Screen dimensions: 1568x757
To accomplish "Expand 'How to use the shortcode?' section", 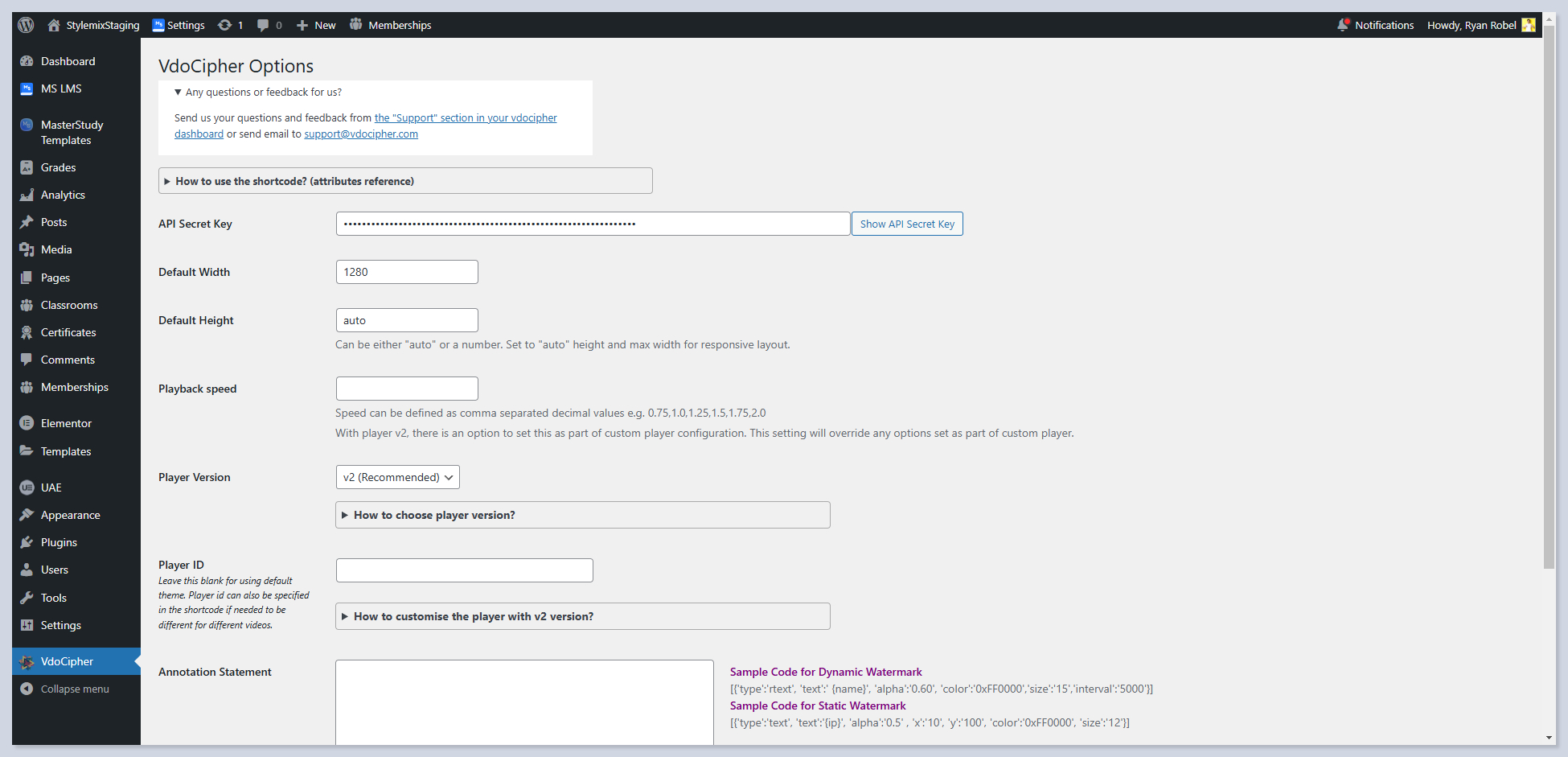I will pyautogui.click(x=294, y=181).
